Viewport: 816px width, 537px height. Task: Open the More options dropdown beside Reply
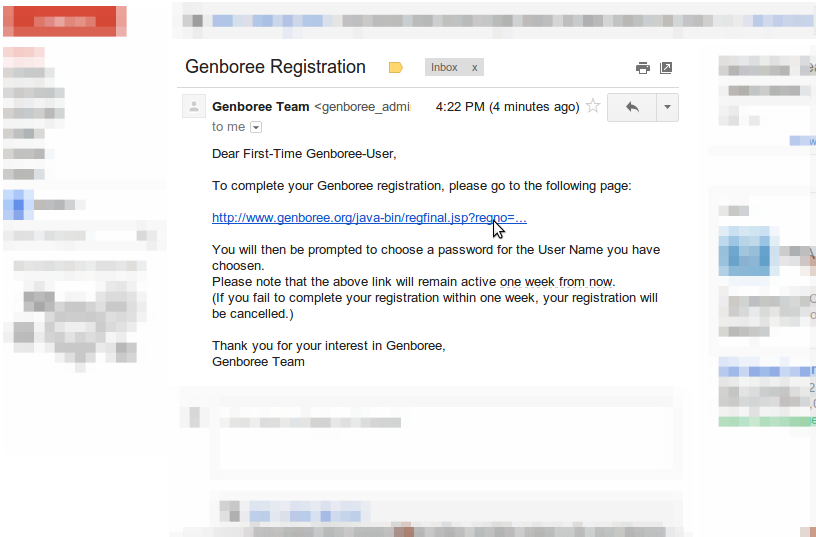click(x=667, y=107)
